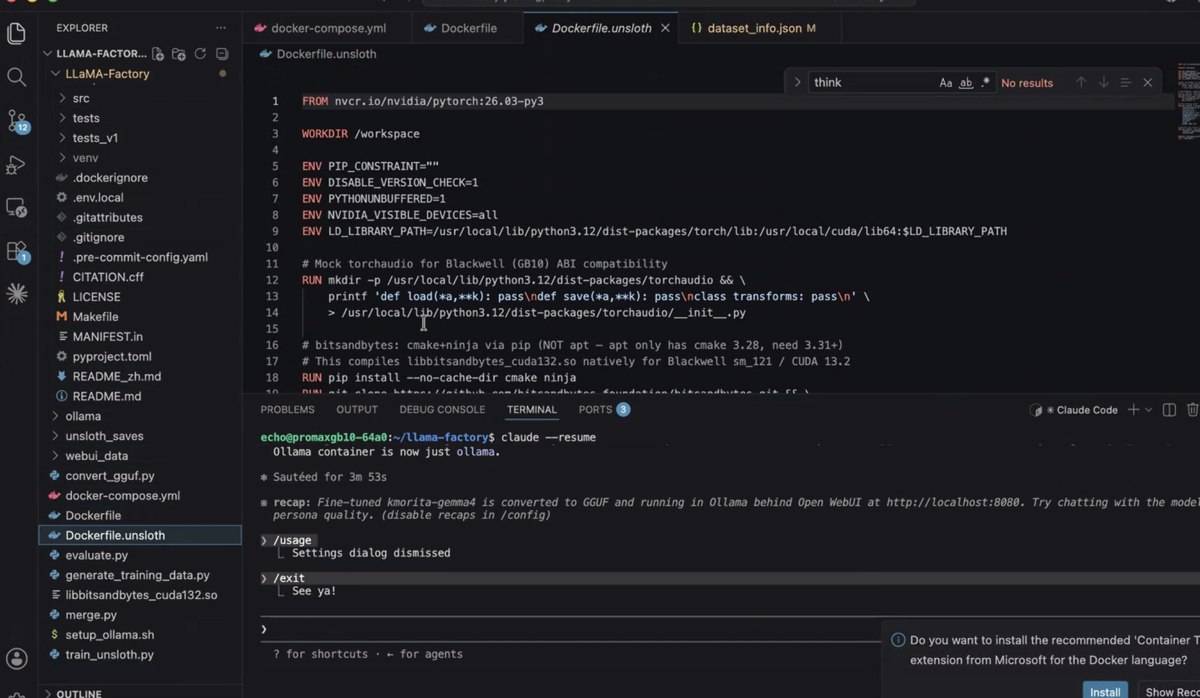Screen dimensions: 1200x698
Task: Click Install button in extension notification
Action: [x=1105, y=691]
